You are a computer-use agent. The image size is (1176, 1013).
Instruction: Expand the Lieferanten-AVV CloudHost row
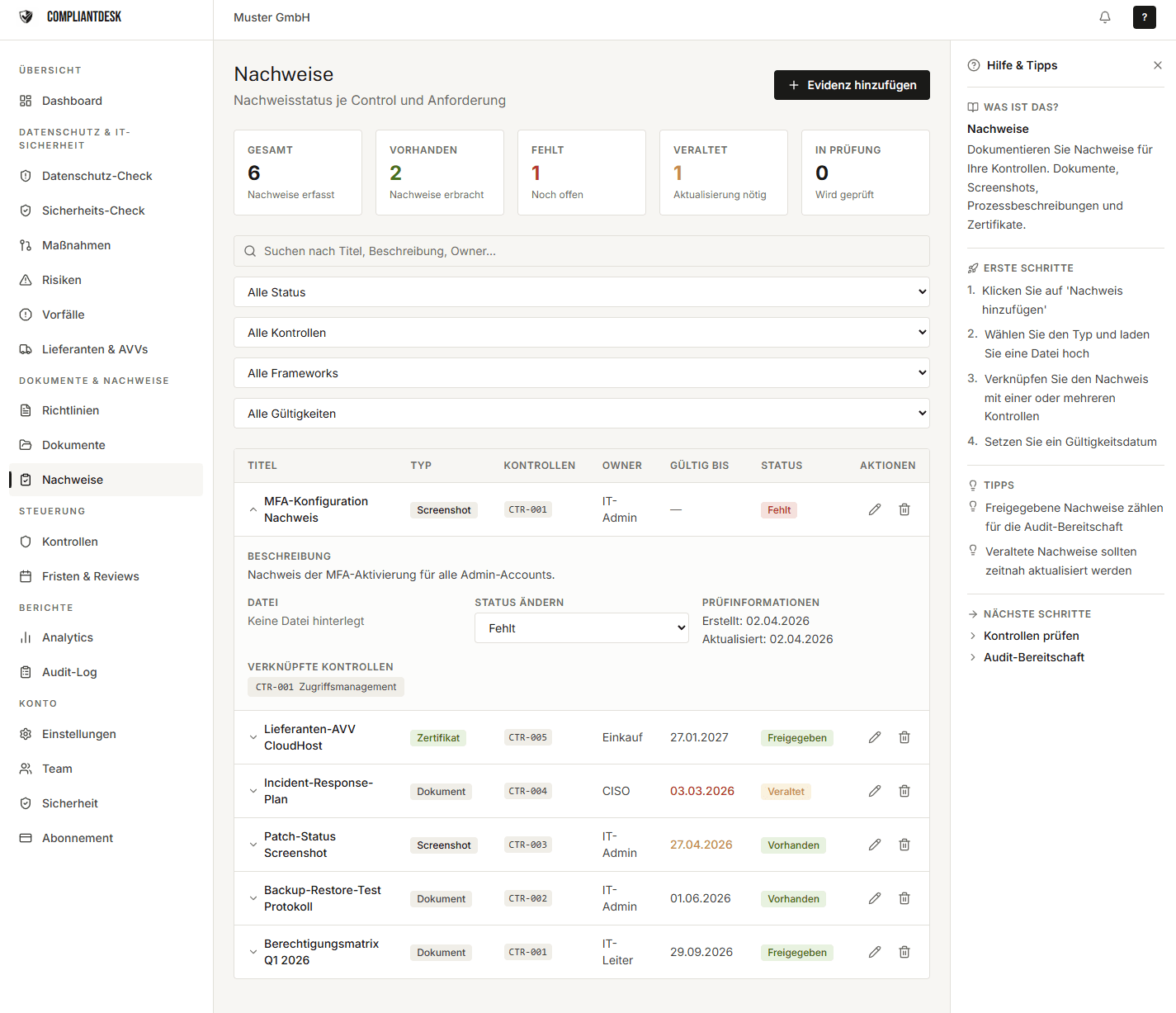253,737
